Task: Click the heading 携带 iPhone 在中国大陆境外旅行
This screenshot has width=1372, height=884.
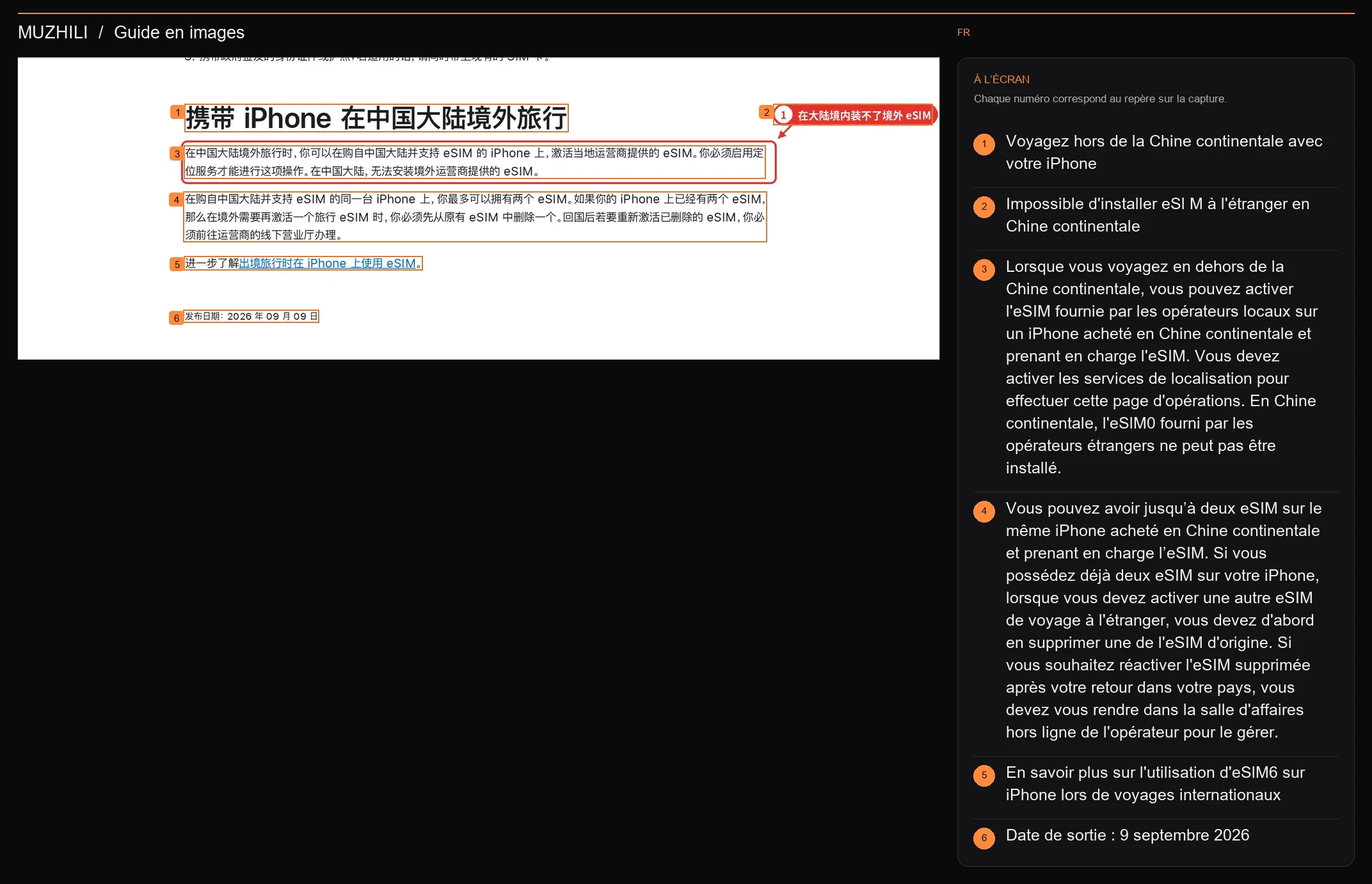Action: [376, 118]
